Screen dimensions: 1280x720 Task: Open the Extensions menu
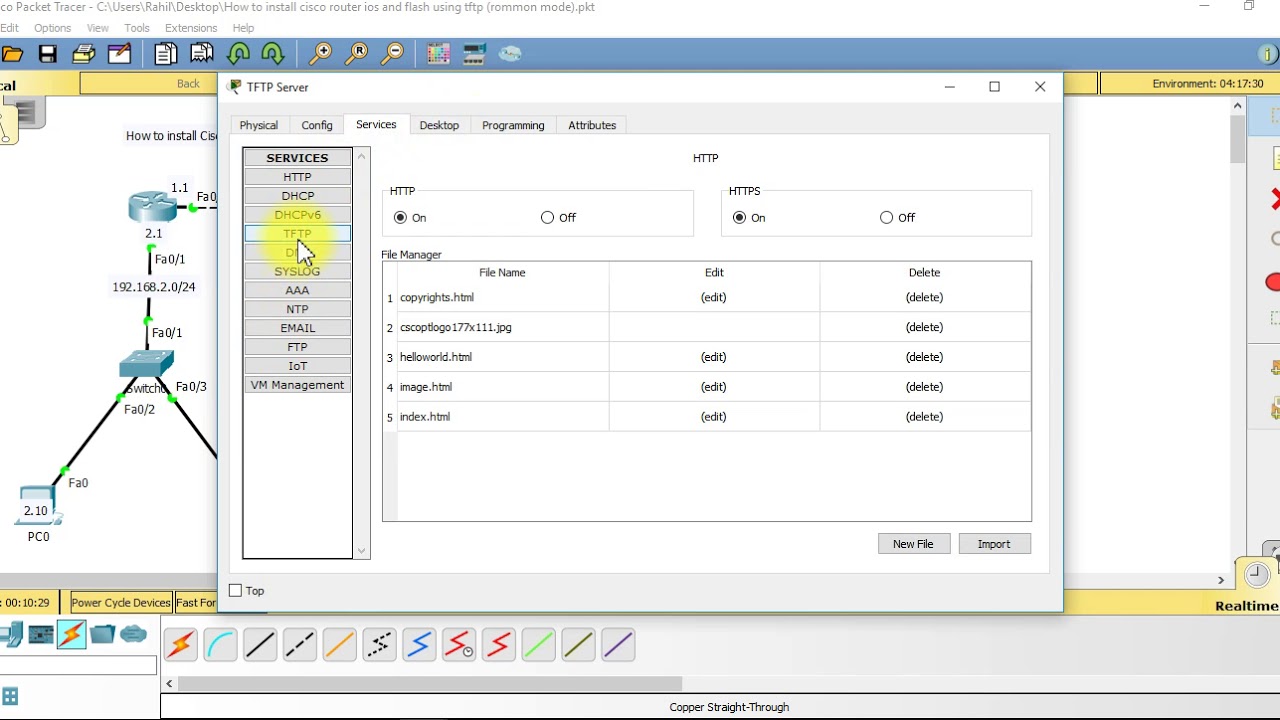[191, 28]
